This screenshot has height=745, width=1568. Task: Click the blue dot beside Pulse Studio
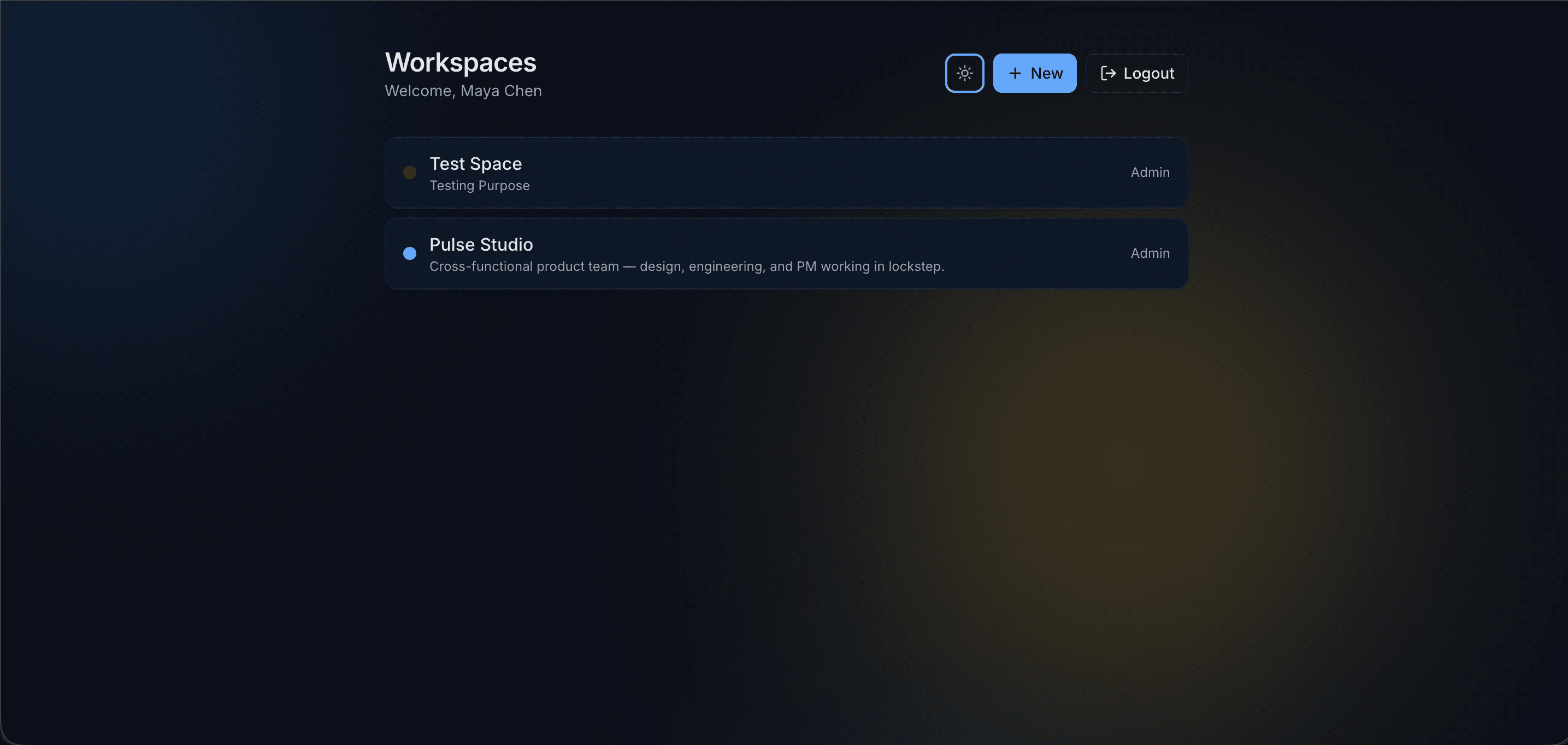pos(410,253)
